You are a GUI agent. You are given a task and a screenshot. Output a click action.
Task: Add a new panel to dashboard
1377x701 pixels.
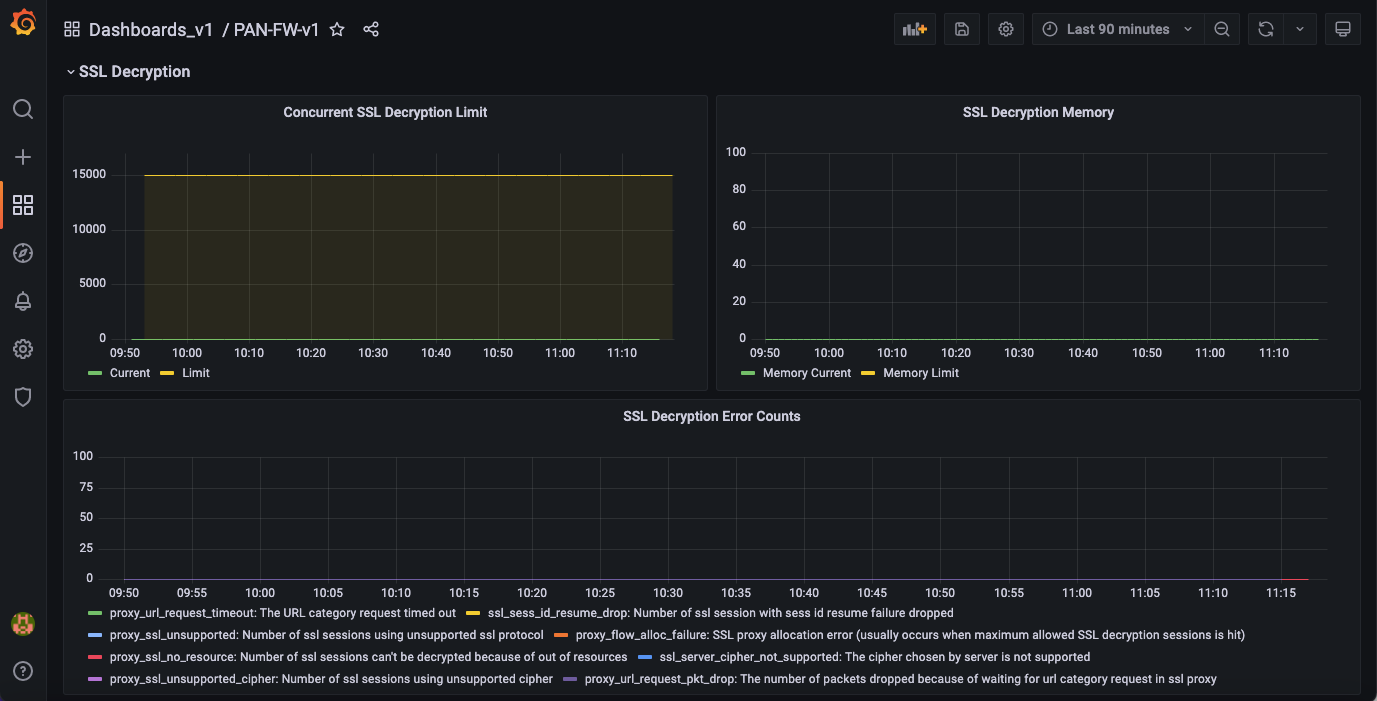click(915, 29)
